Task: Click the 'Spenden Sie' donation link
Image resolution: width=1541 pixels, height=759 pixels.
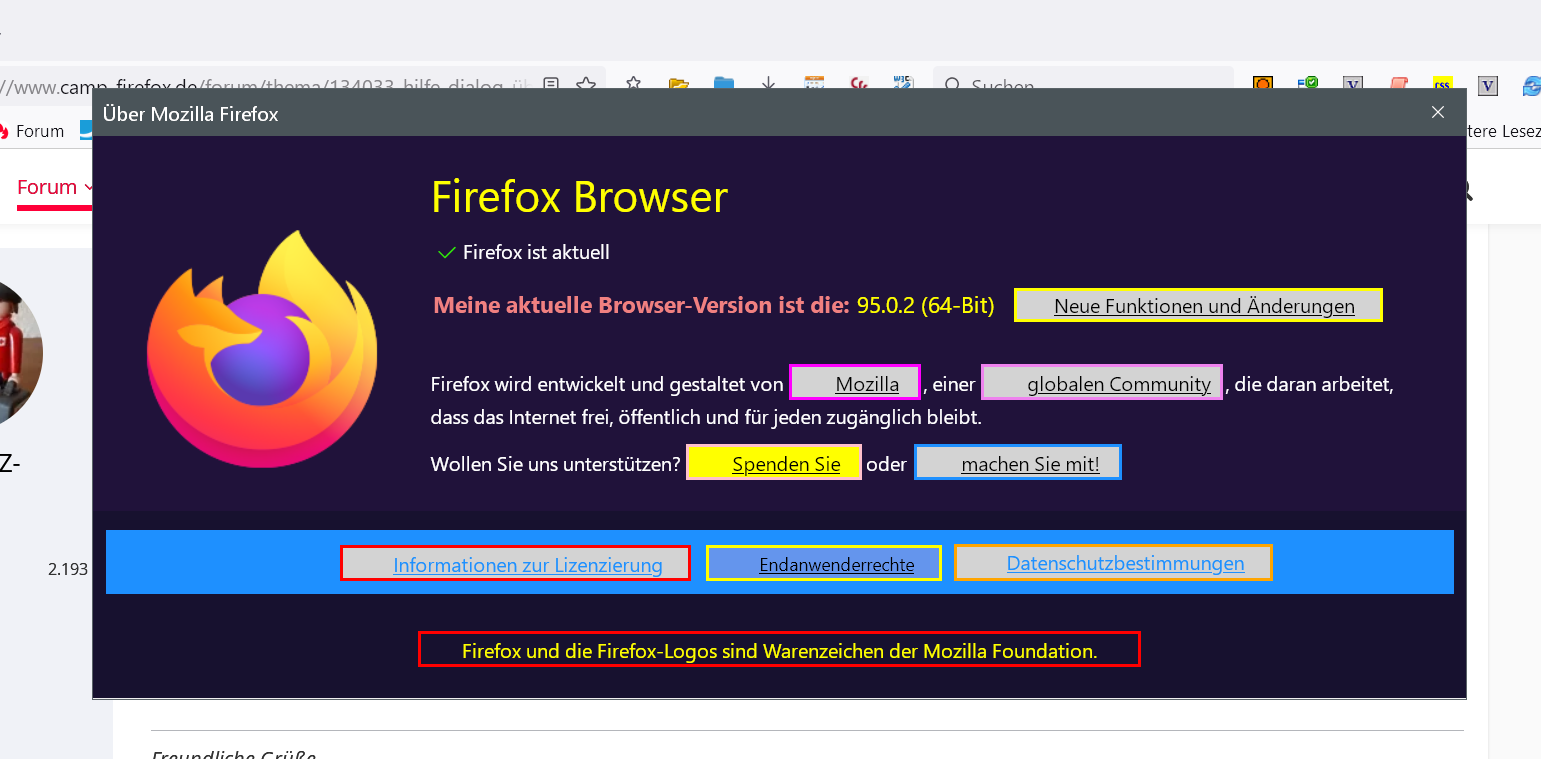Action: click(774, 463)
